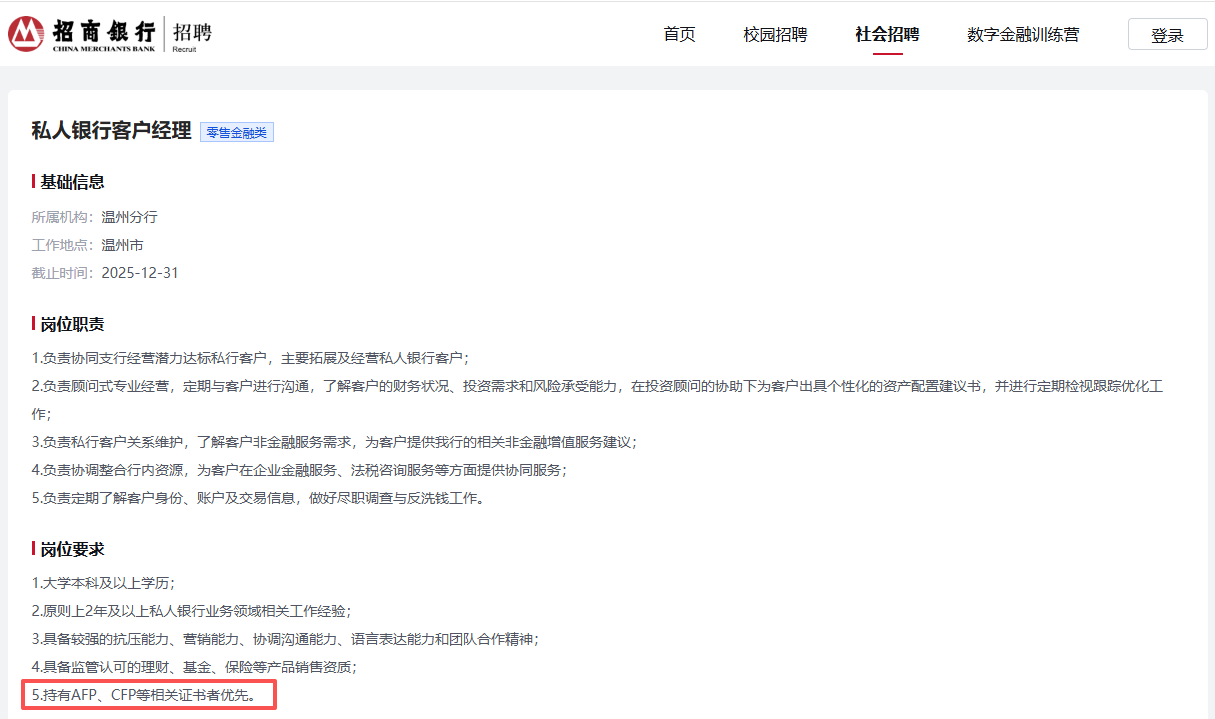Click responsibility item 5 about 反洗钱工作
This screenshot has width=1215, height=719.
click(x=258, y=498)
